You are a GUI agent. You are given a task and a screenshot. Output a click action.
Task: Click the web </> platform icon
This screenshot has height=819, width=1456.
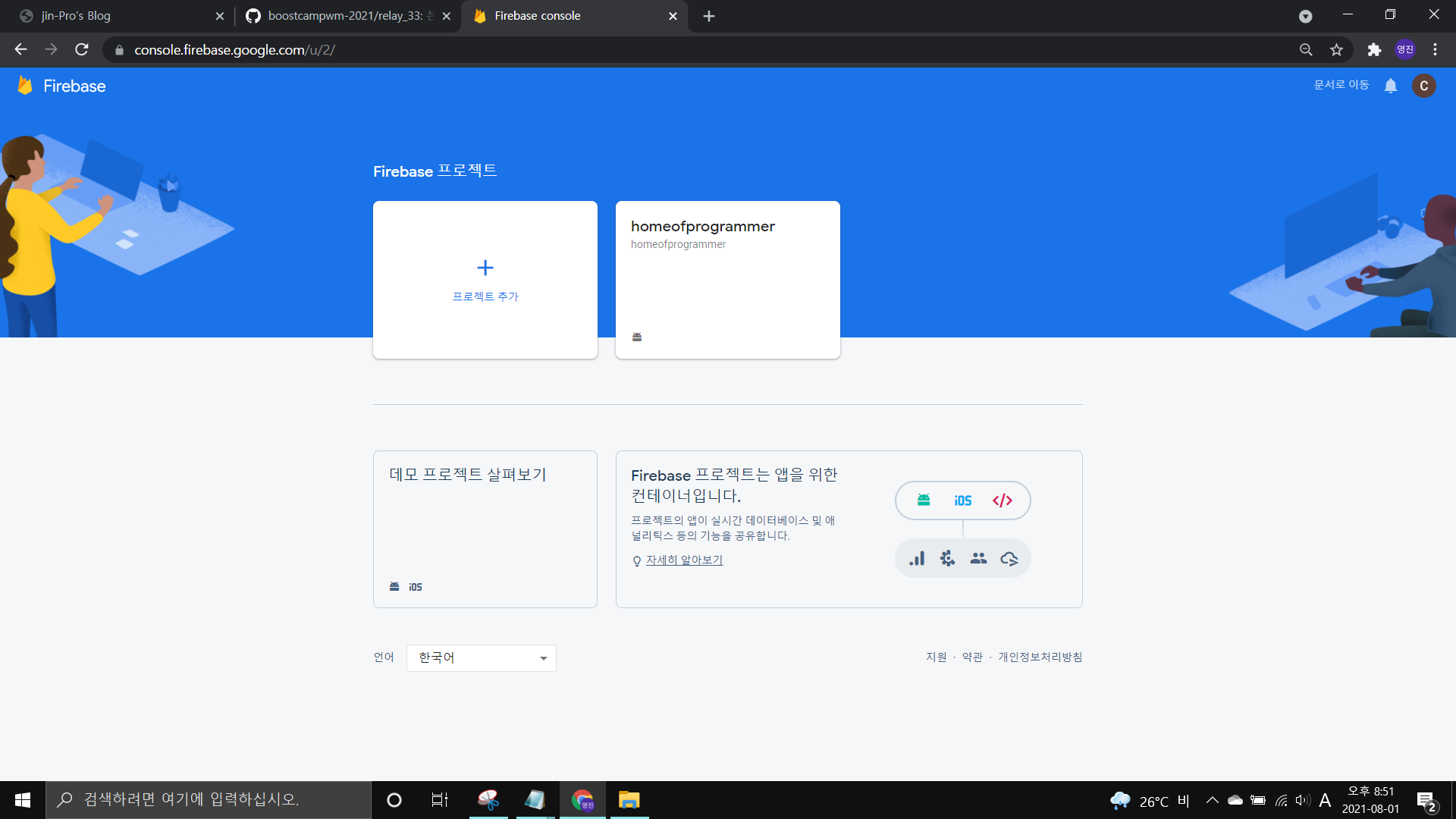click(x=1003, y=500)
